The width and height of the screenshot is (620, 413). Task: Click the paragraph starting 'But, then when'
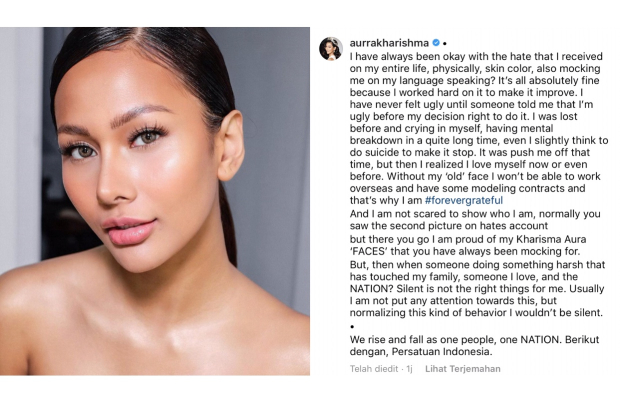[x=477, y=288]
